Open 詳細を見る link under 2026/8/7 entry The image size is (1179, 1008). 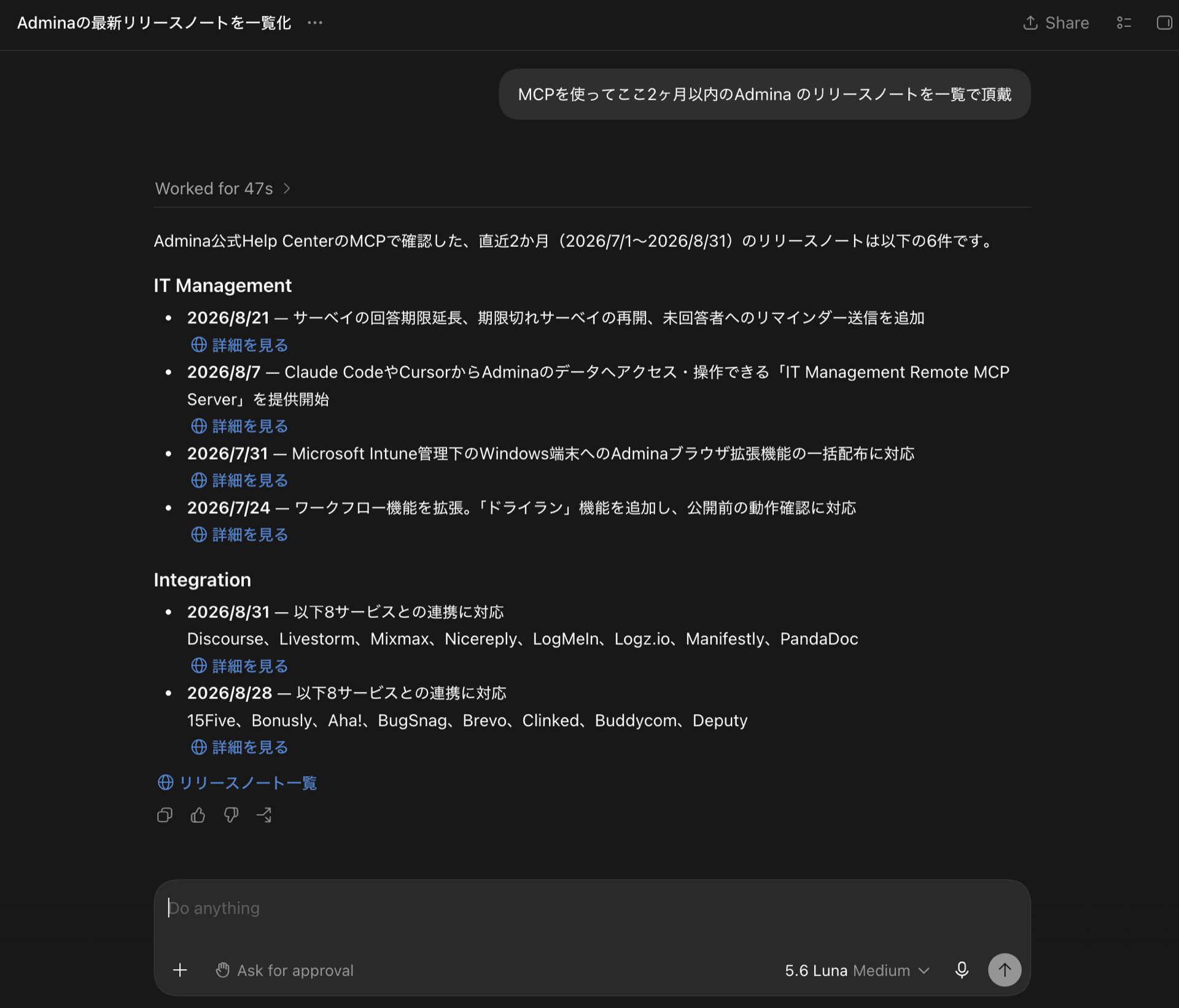click(x=239, y=426)
